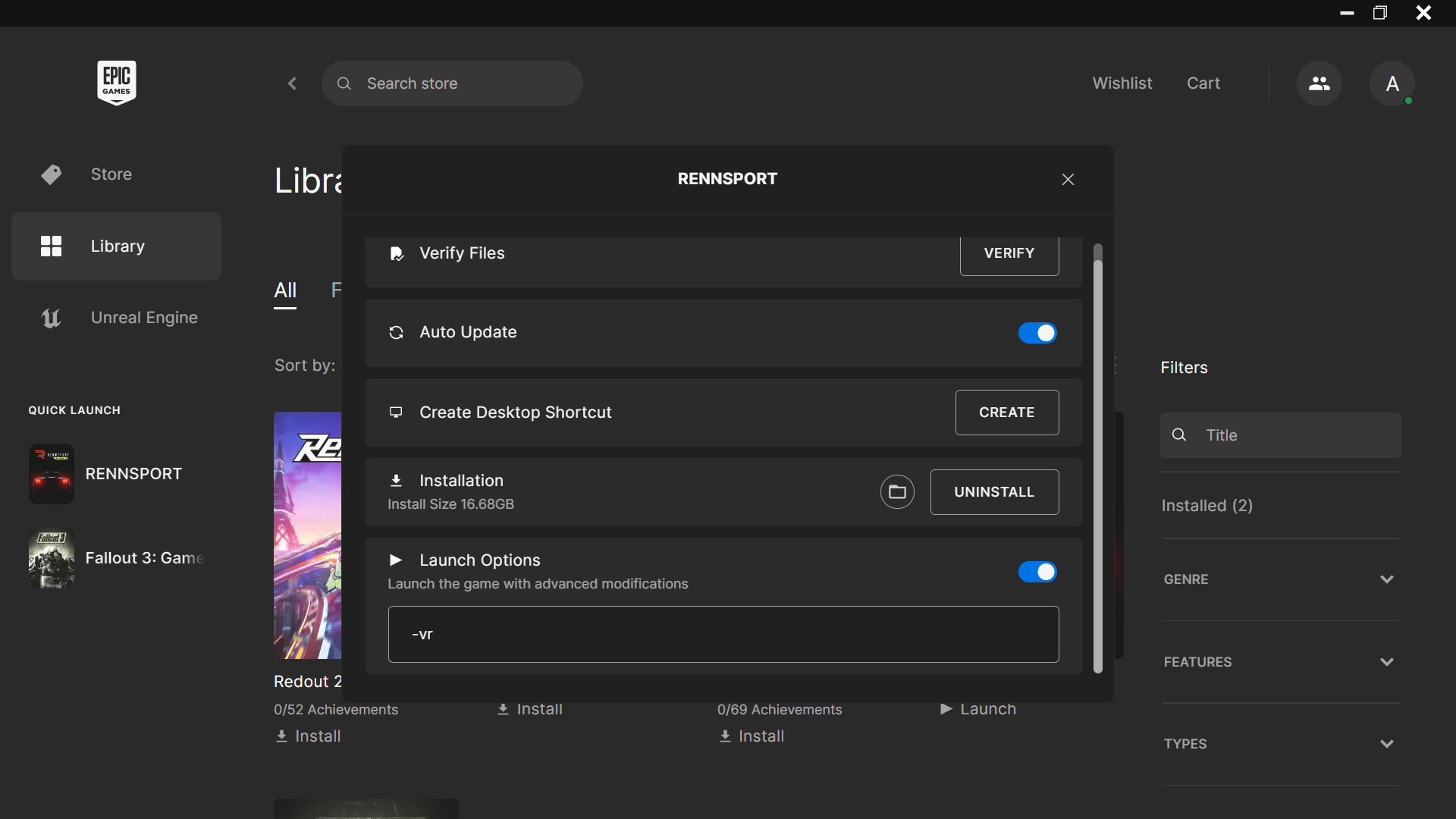The height and width of the screenshot is (819, 1456).
Task: Click the Launch button in library
Action: click(978, 709)
